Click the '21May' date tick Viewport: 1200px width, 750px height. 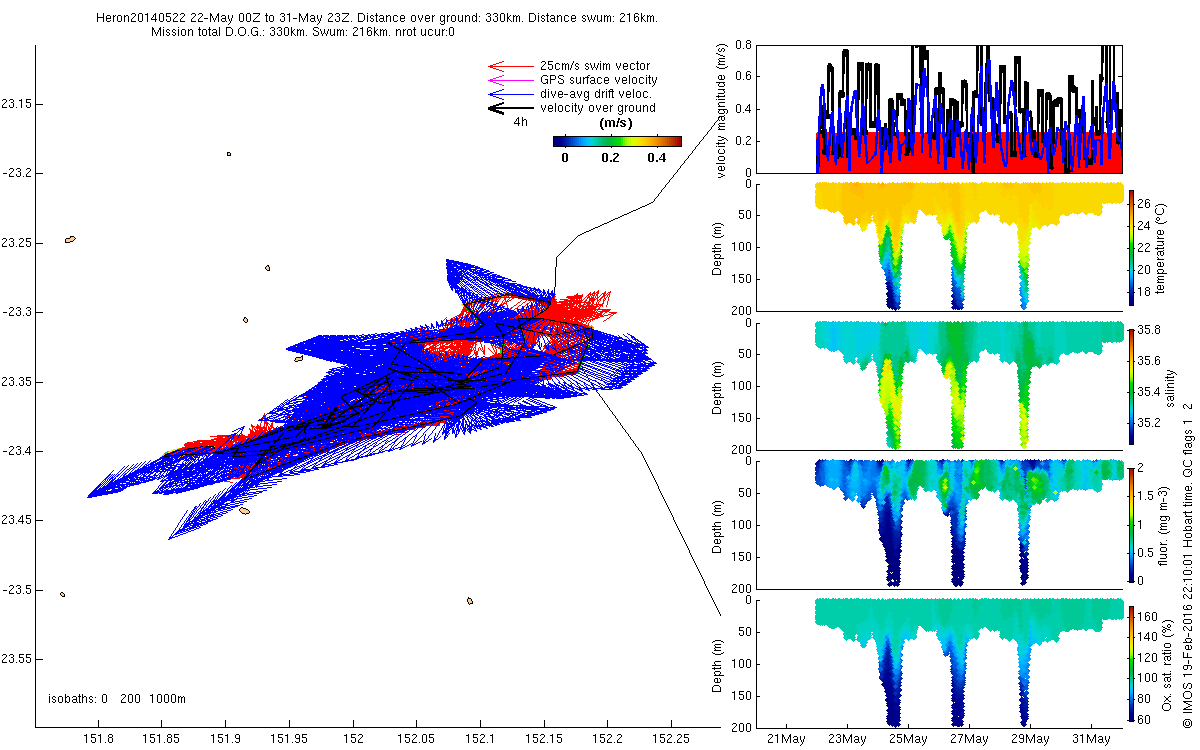(786, 740)
